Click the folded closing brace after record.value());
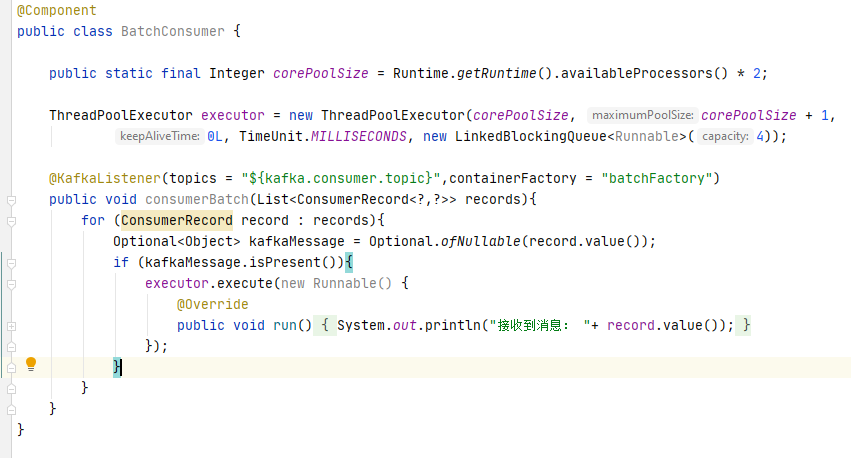 click(746, 326)
